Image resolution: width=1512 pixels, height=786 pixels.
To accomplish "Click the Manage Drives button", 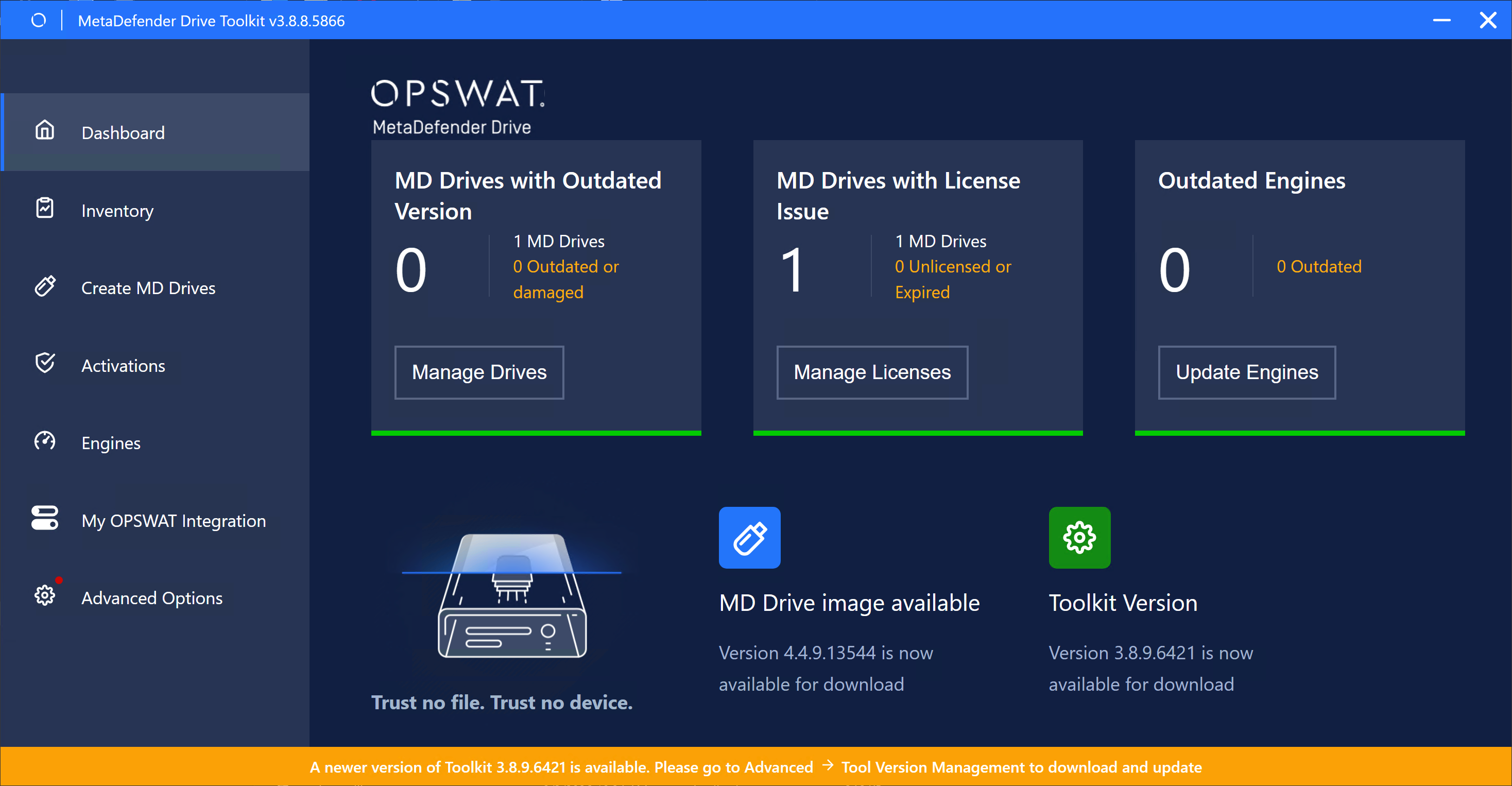I will (x=479, y=372).
